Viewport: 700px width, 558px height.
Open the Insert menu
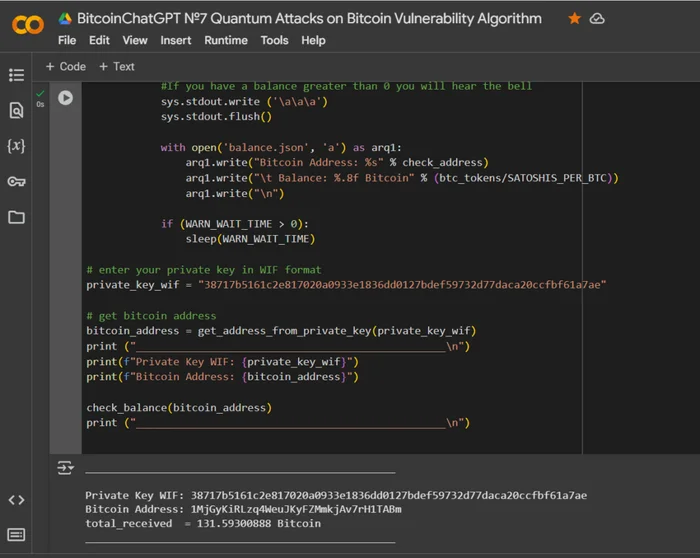tap(175, 40)
